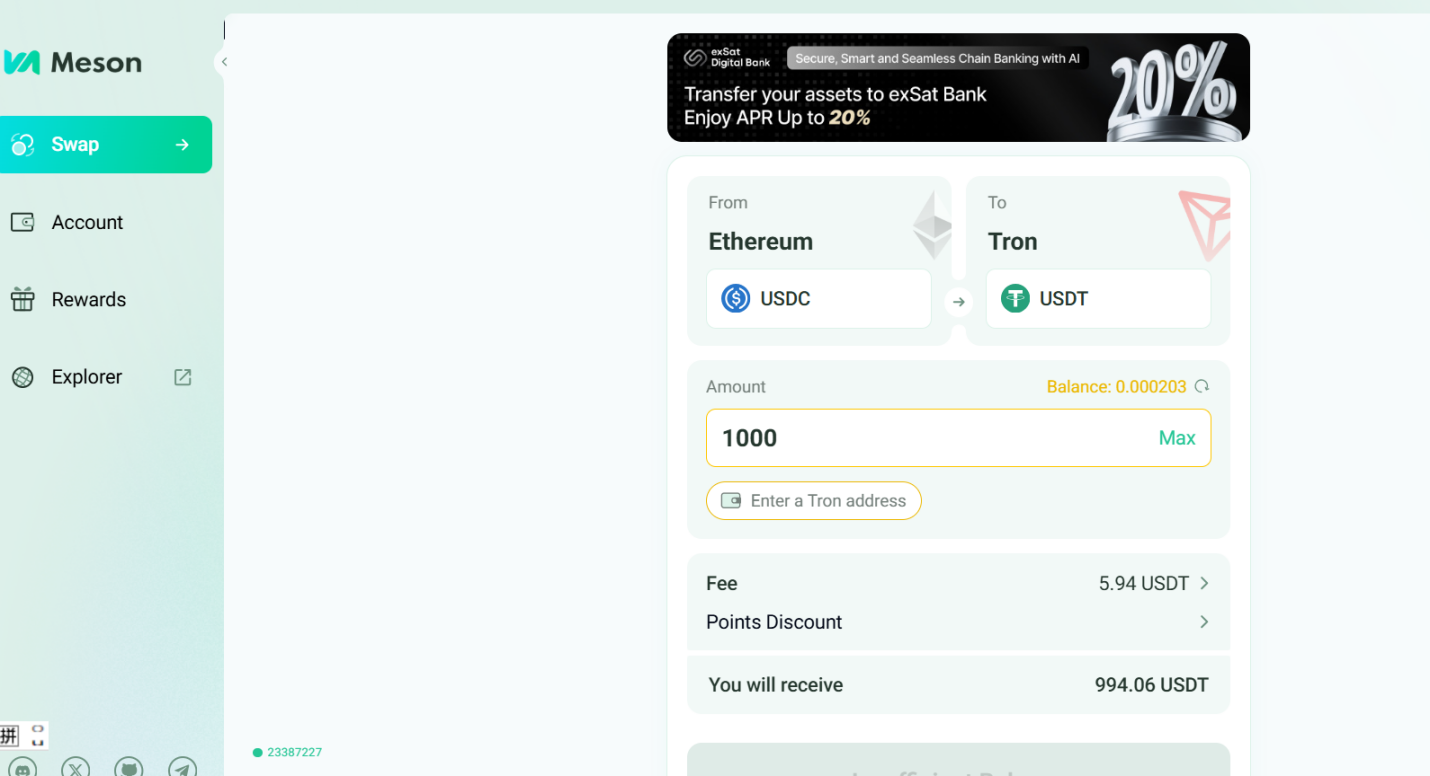This screenshot has height=776, width=1430.
Task: Click the Meson logo
Action: click(x=72, y=62)
